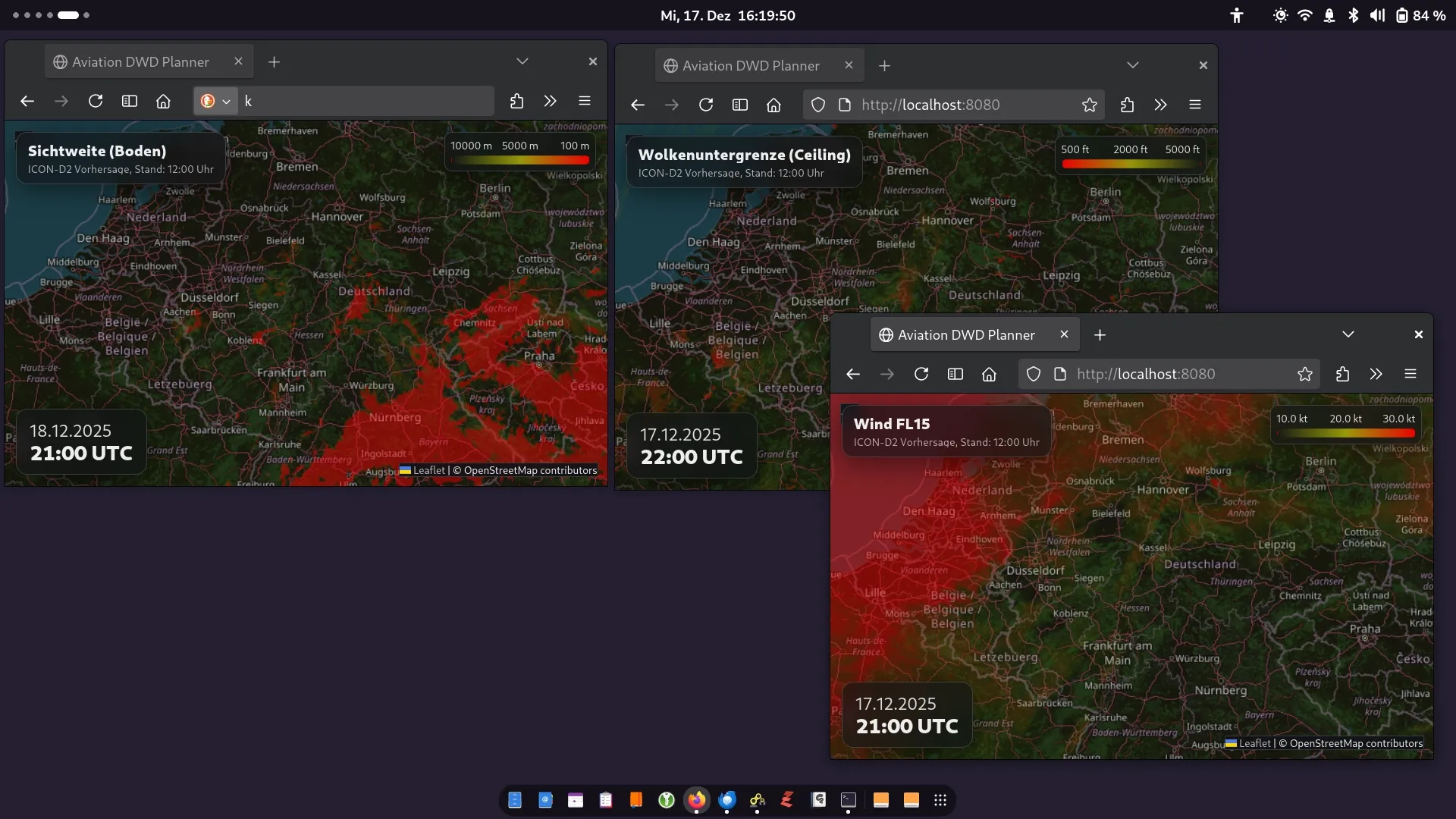
Task: Expand tab list in the Wolkenuntergrenze window
Action: (1132, 65)
